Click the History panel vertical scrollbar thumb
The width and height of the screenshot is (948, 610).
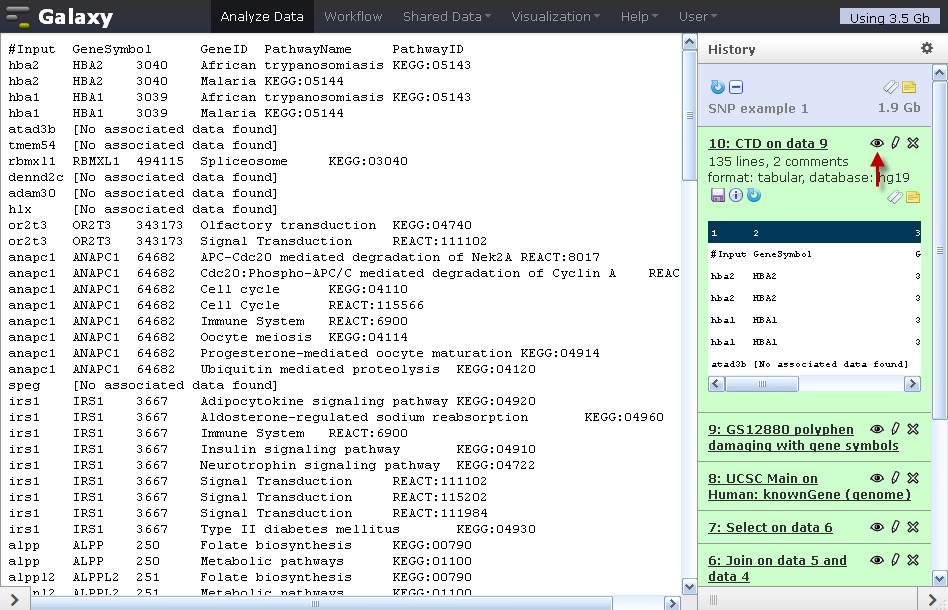pyautogui.click(x=940, y=250)
